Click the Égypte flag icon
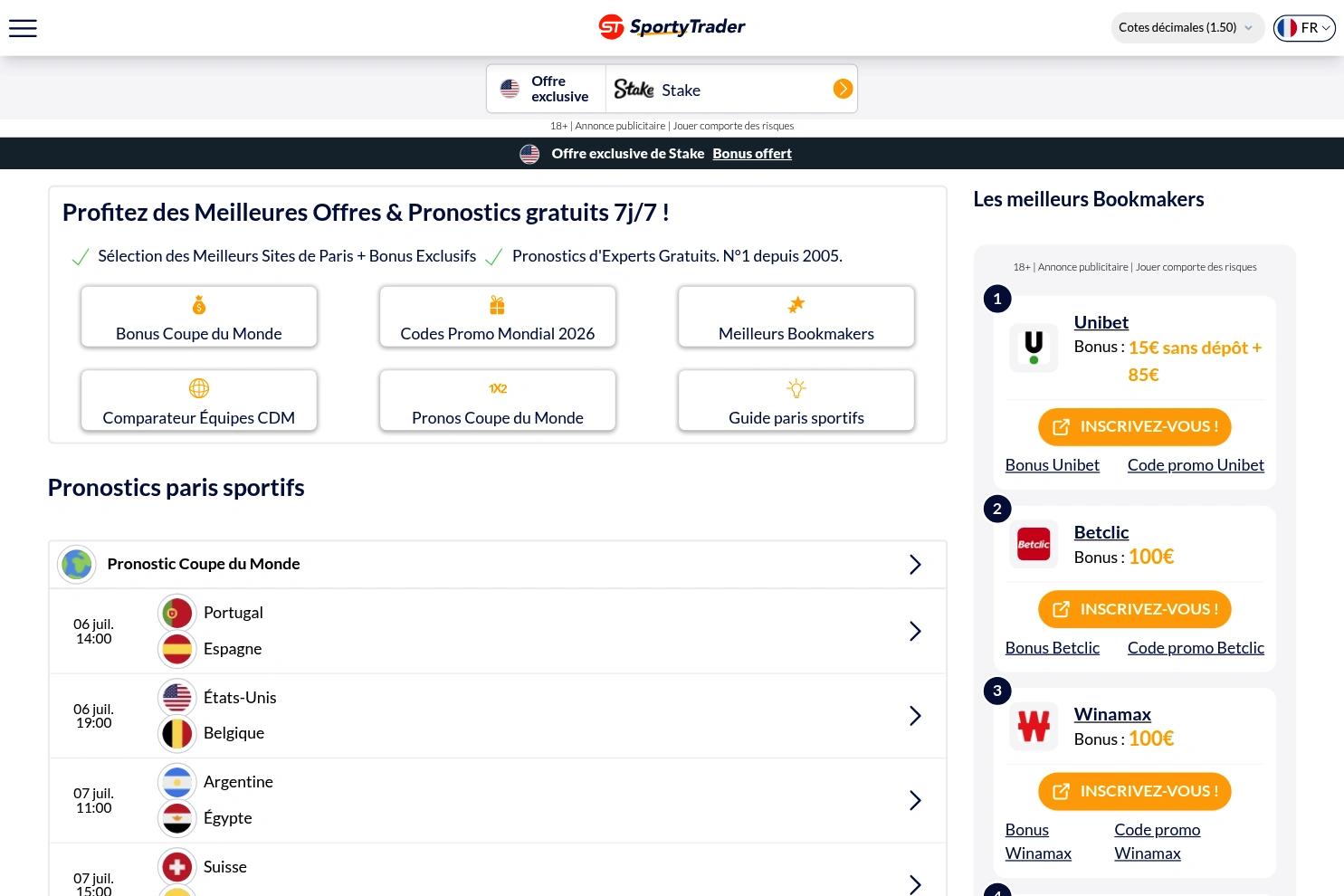Viewport: 1344px width, 896px height. [176, 818]
